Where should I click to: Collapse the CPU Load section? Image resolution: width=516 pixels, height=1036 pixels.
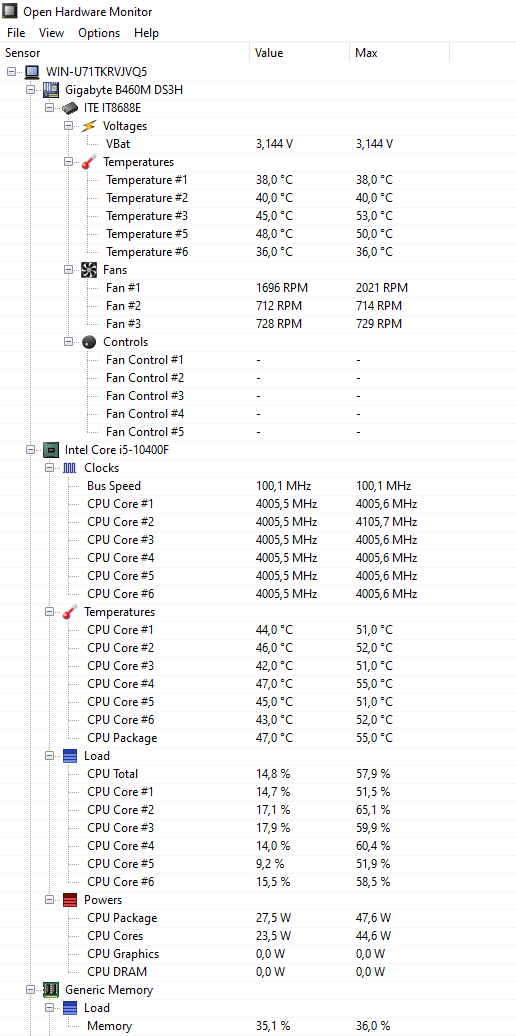pyautogui.click(x=49, y=756)
